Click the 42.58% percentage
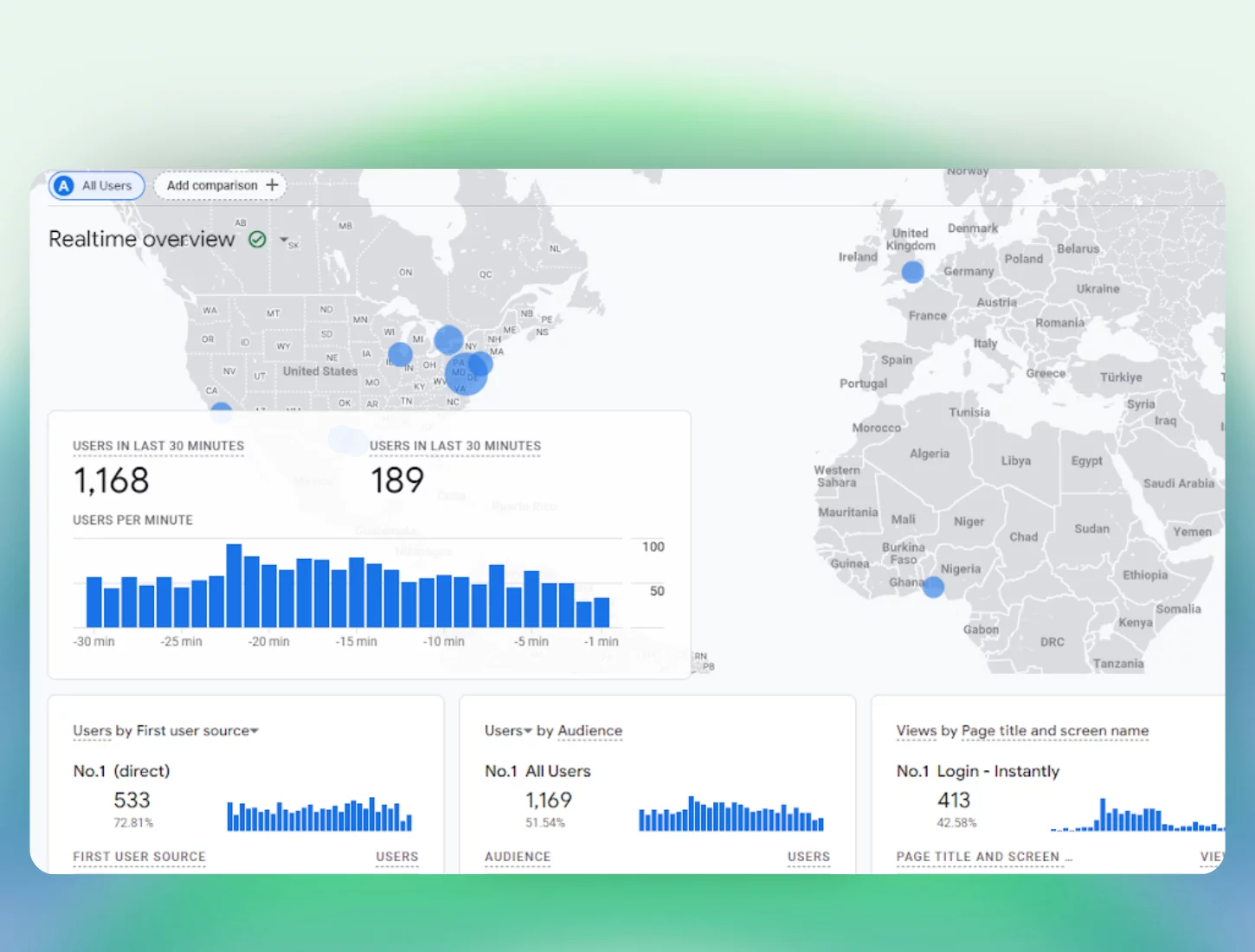1255x952 pixels. (x=956, y=823)
